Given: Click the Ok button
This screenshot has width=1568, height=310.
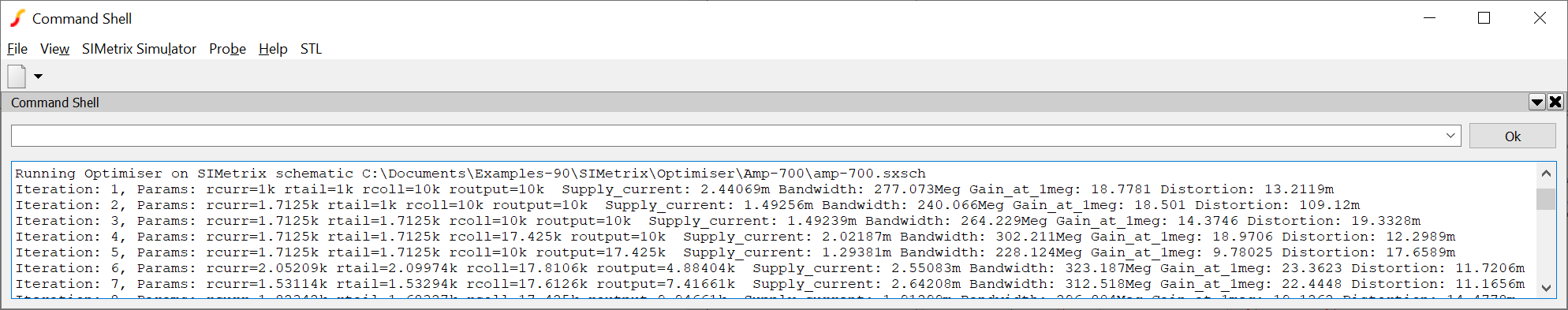Looking at the screenshot, I should 1512,136.
